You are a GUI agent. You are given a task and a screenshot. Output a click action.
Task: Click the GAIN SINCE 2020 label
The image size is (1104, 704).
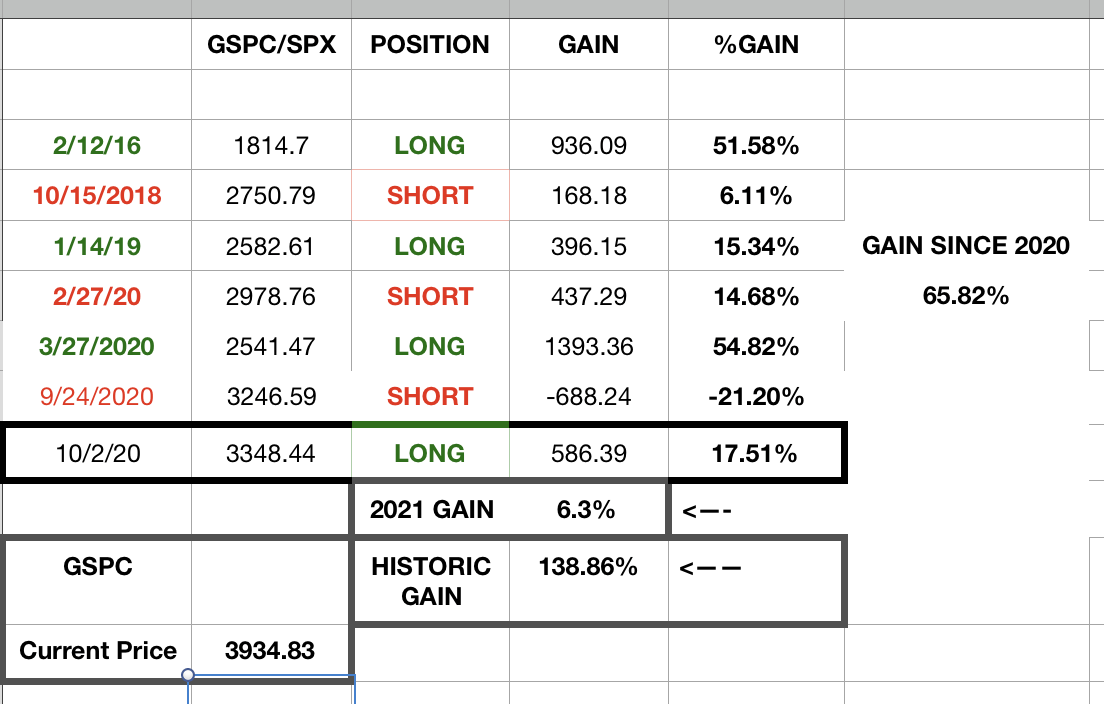pyautogui.click(x=966, y=246)
